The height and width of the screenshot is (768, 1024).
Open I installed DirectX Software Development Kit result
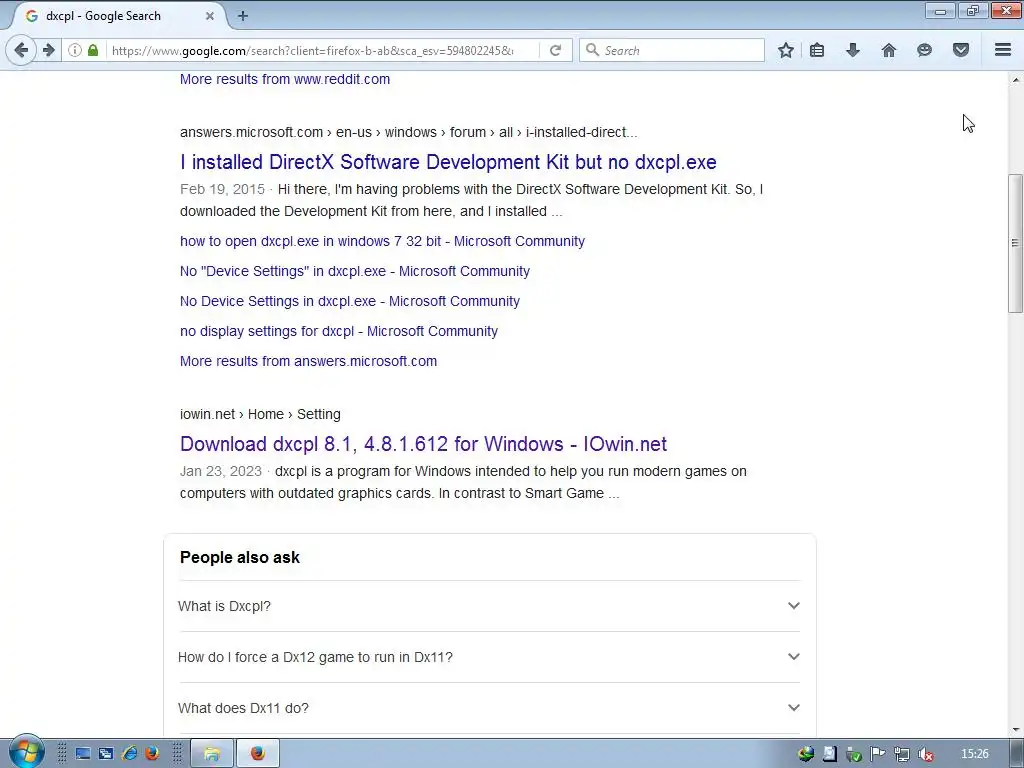448,162
